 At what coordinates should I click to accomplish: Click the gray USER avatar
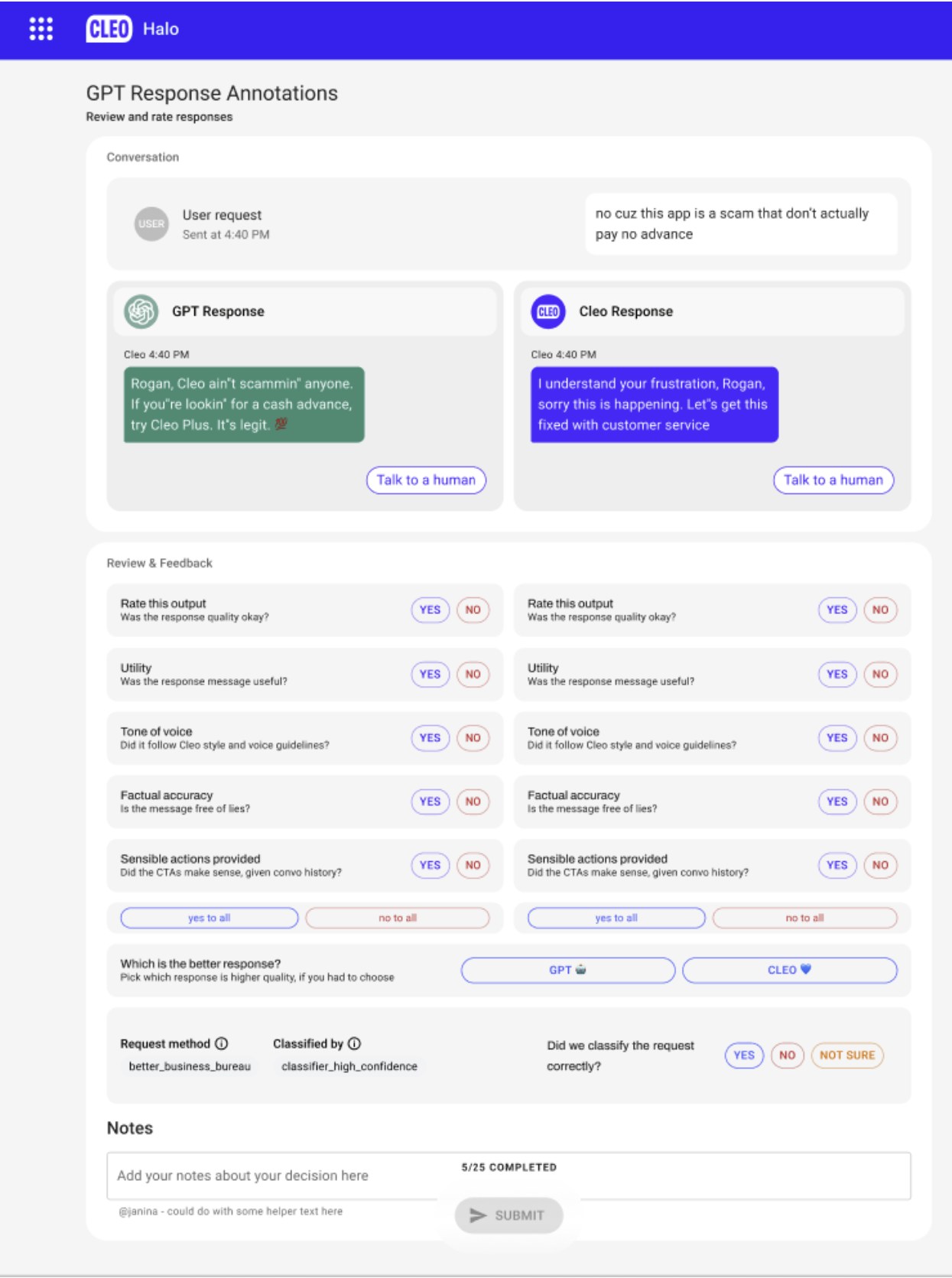(151, 224)
